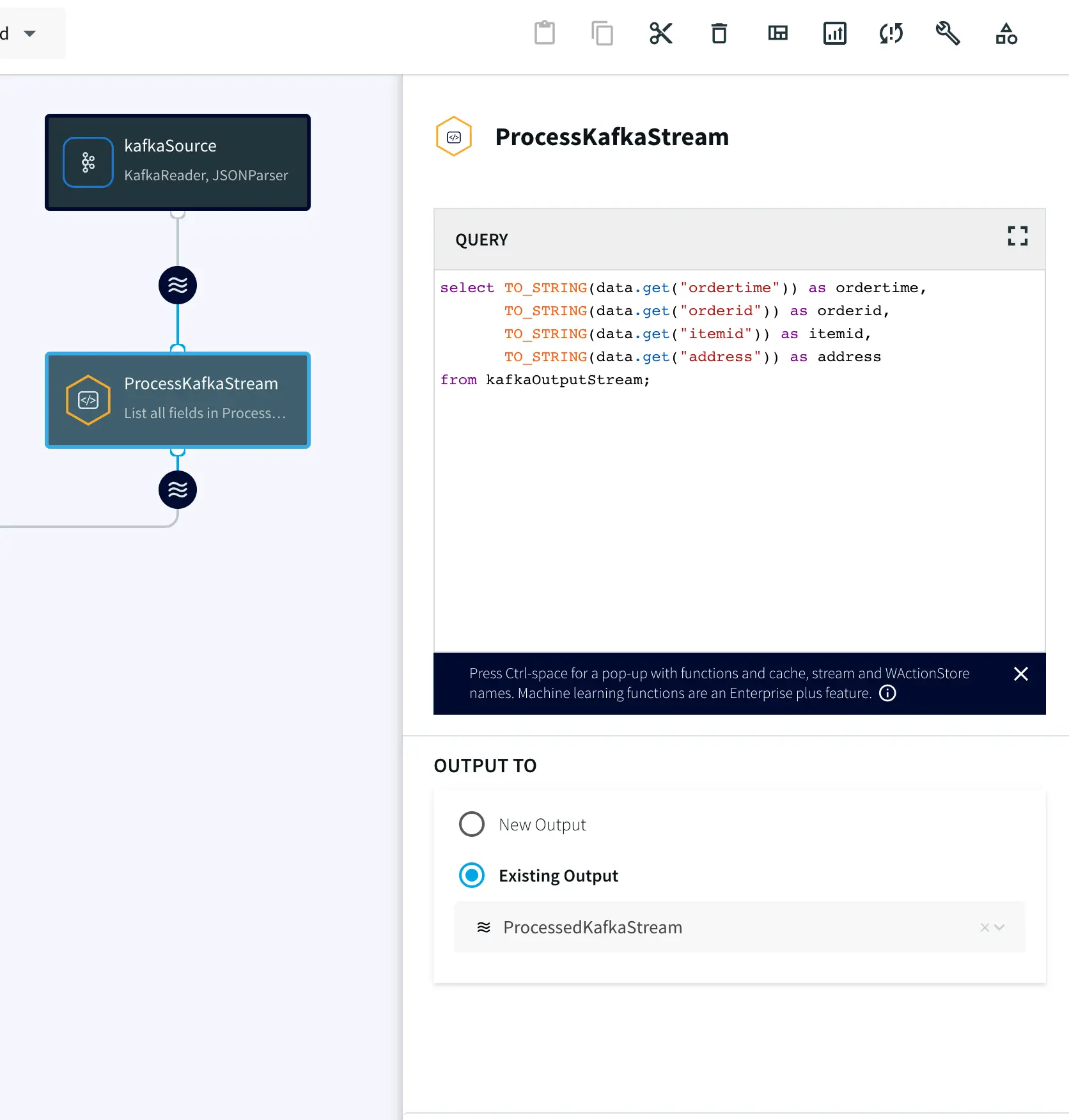This screenshot has height=1120, width=1069.
Task: Expand query editor to fullscreen
Action: point(1017,236)
